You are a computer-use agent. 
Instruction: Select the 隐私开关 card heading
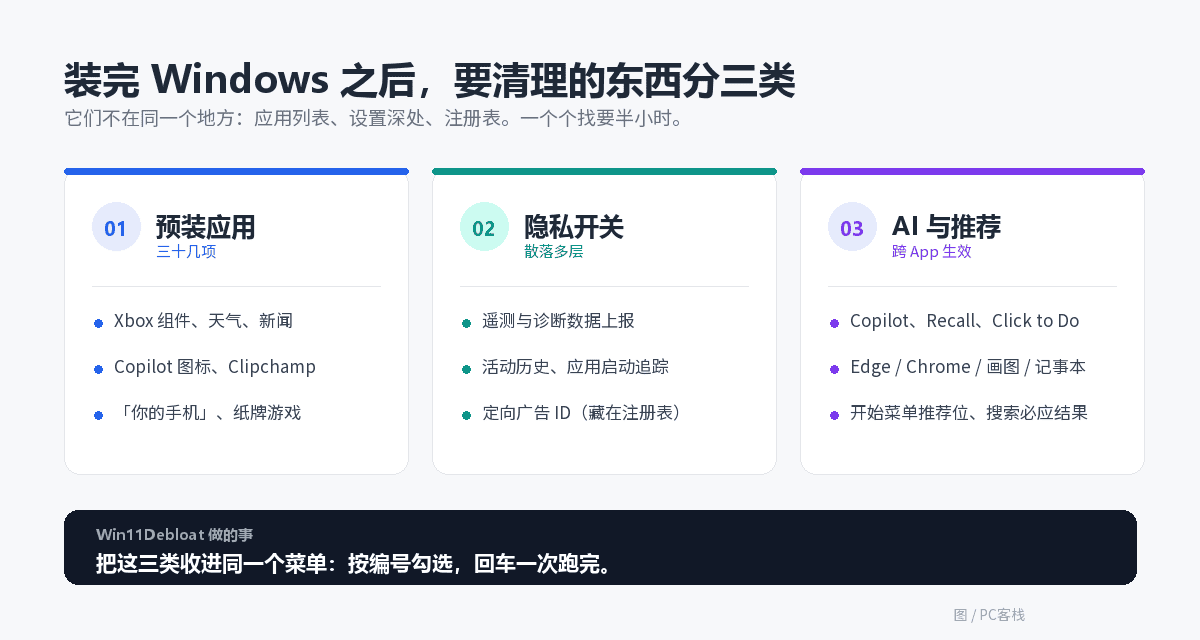(573, 227)
